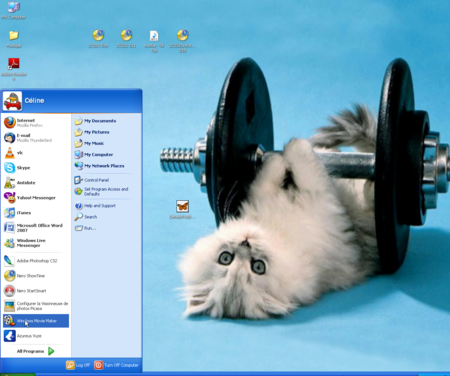Image resolution: width=450 pixels, height=376 pixels.
Task: Launch Skype from the Start menu
Action: click(36, 168)
